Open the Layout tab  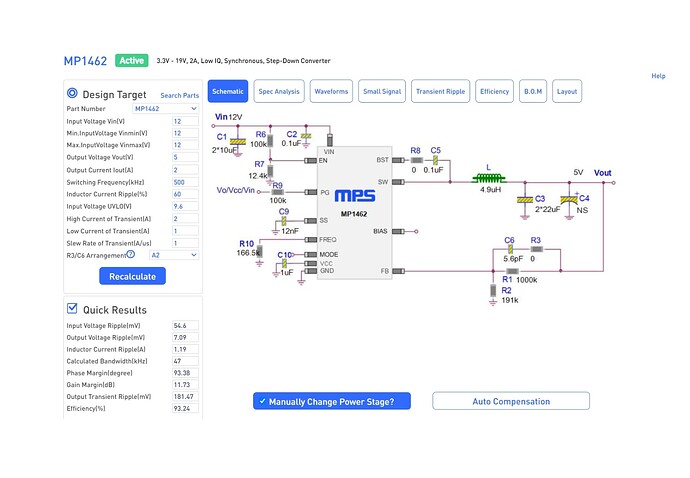567,91
